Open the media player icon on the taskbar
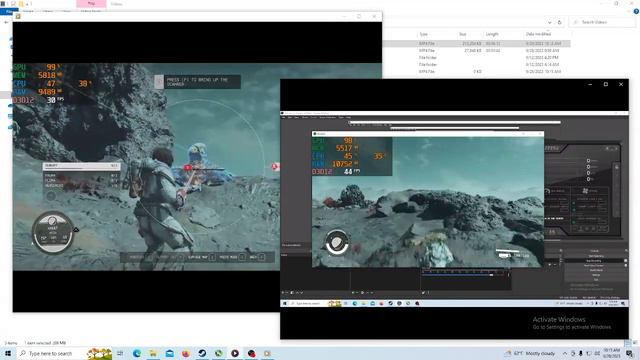Viewport: 640px width, 360px height. [x=235, y=353]
